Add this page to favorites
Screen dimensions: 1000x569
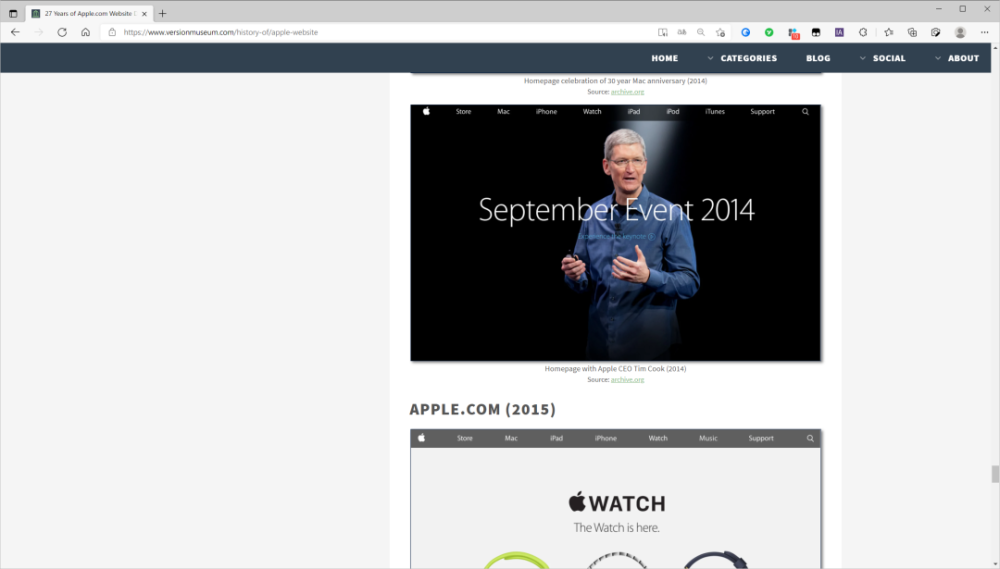721,32
